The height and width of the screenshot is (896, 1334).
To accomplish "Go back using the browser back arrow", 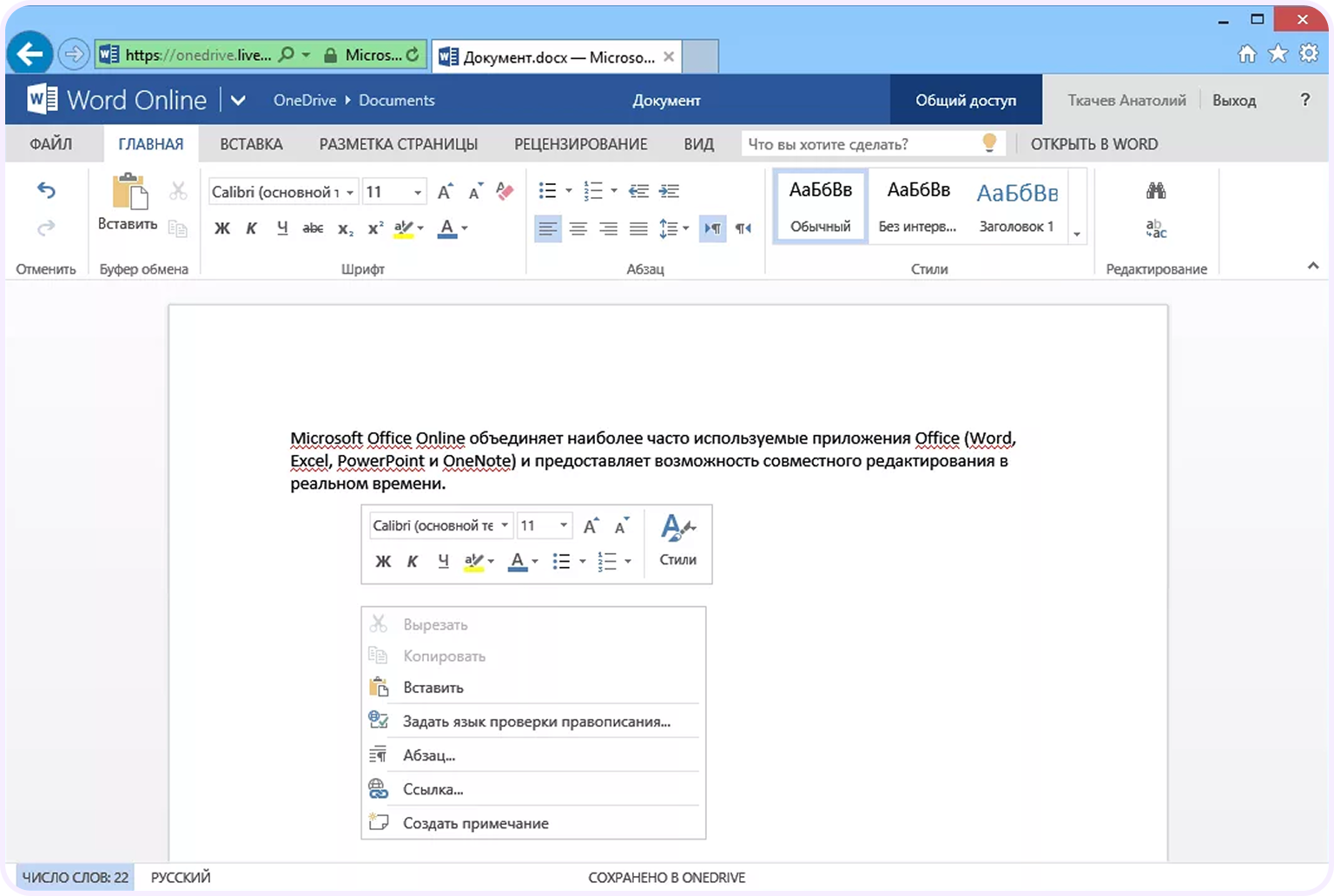I will tap(30, 55).
